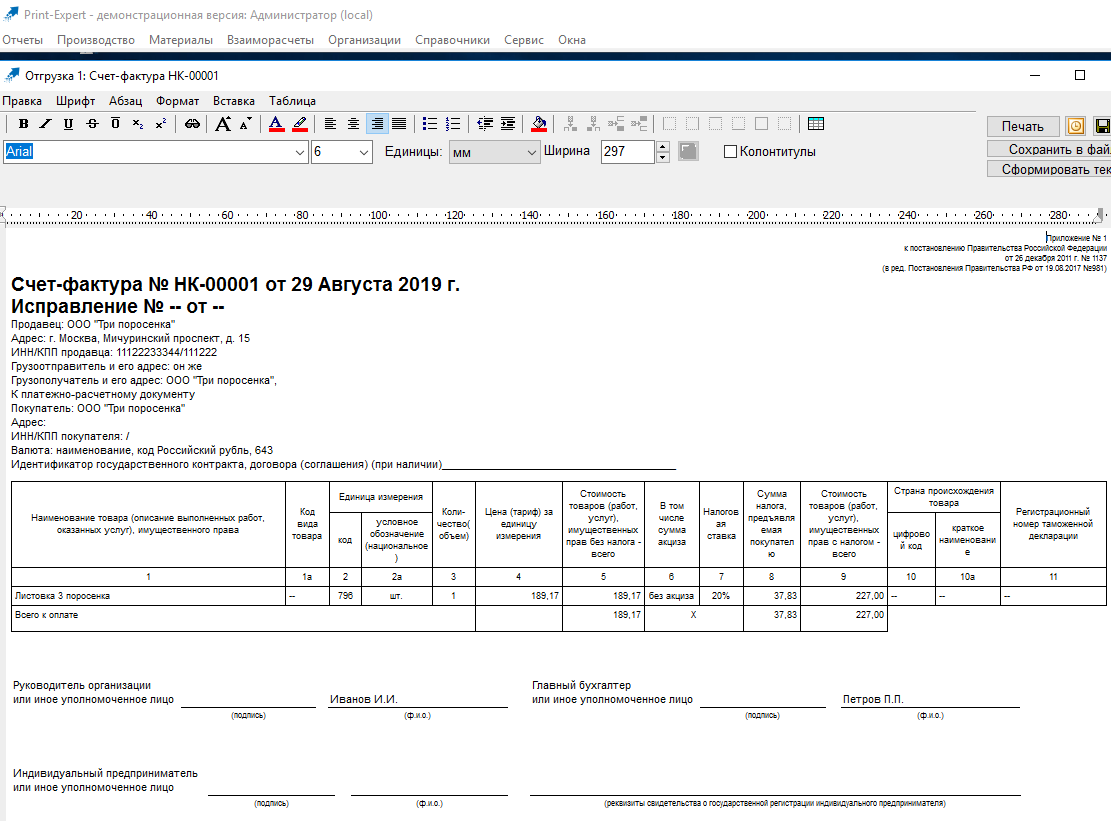Apply overline formatting
This screenshot has height=821, width=1111.
[x=115, y=124]
